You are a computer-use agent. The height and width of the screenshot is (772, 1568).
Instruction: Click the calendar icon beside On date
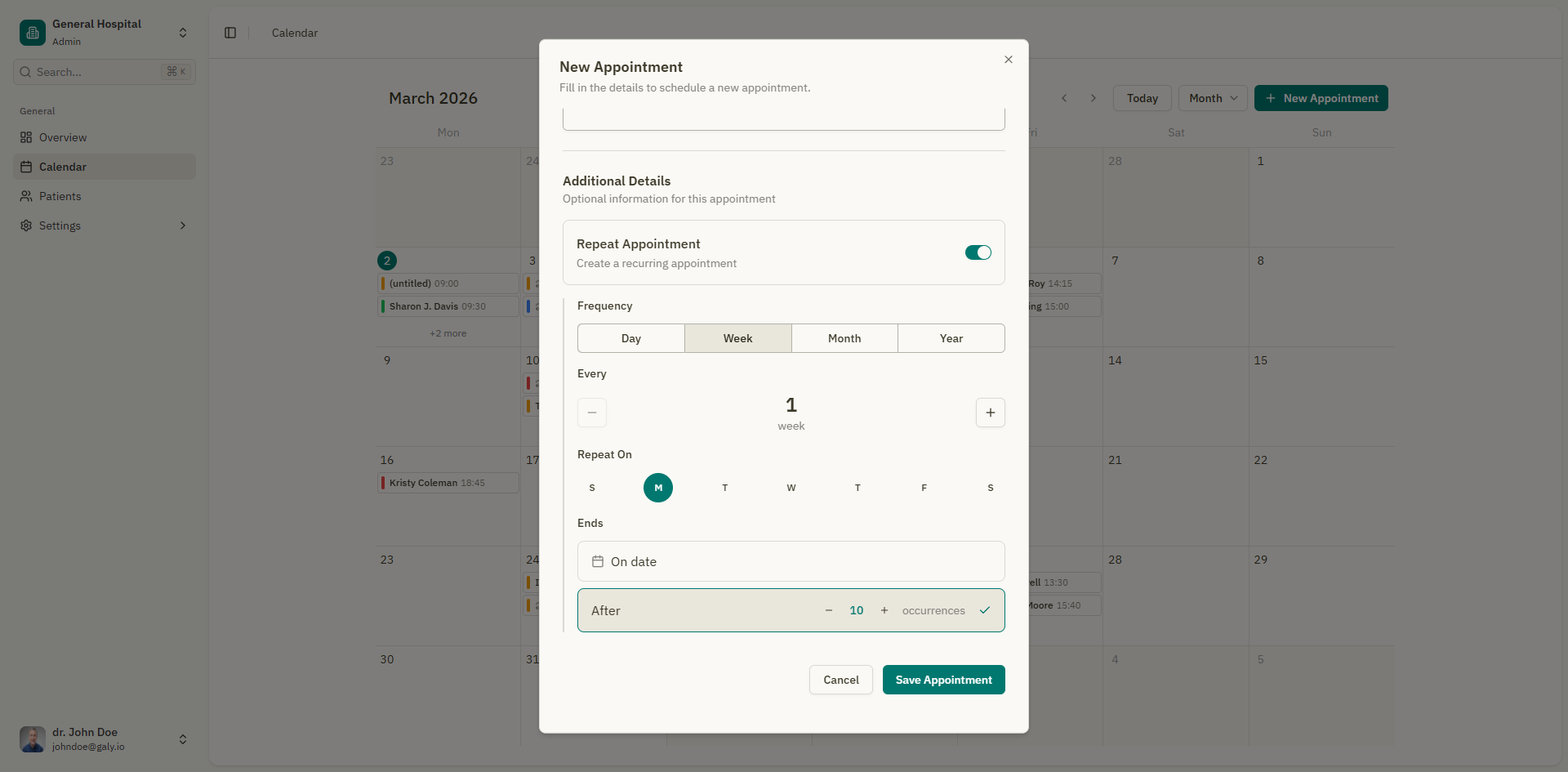(598, 561)
